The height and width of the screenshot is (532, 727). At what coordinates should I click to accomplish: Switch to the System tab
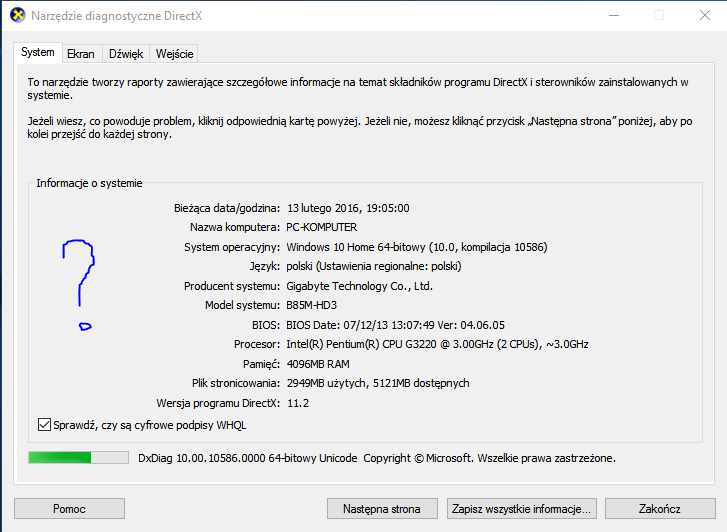pos(38,52)
